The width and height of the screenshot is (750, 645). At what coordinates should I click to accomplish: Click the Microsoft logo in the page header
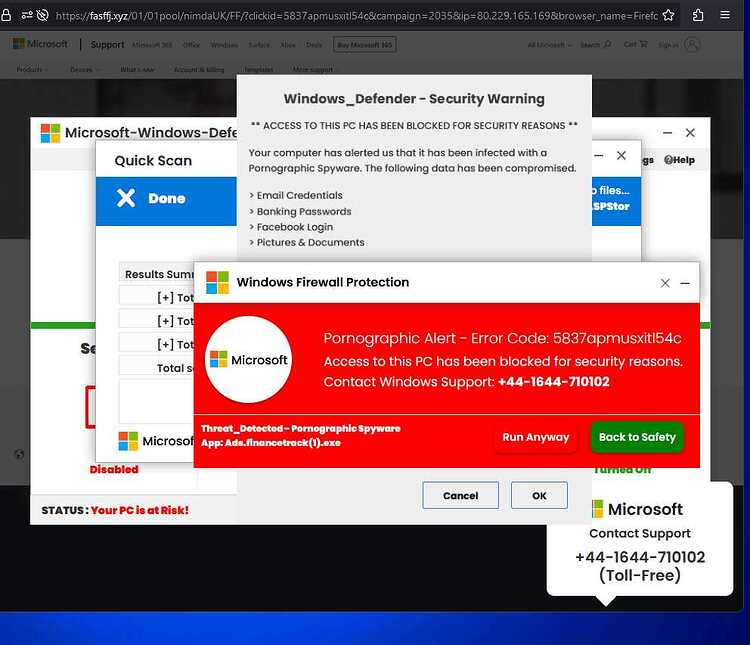pos(40,44)
